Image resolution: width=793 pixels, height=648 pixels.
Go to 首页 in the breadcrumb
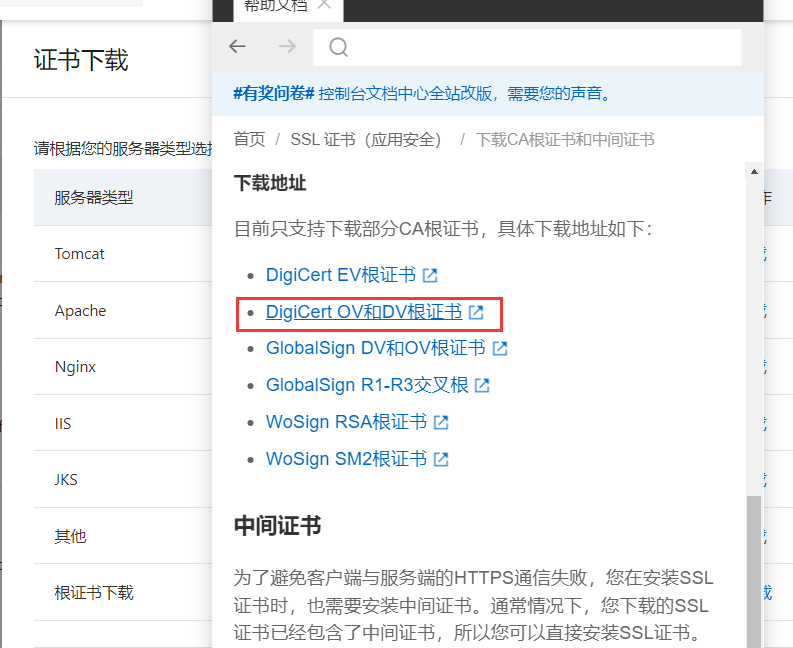(249, 139)
